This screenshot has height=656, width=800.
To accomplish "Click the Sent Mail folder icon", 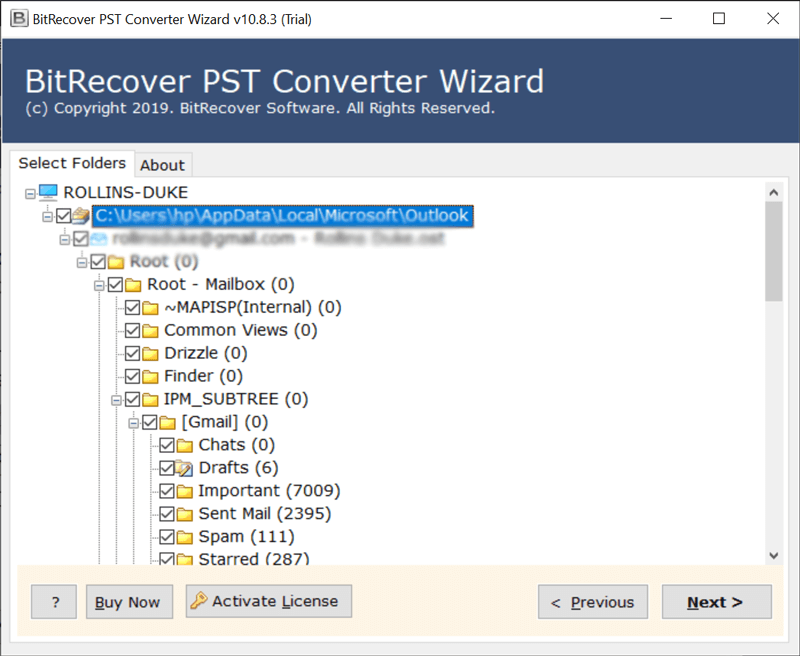I will pyautogui.click(x=184, y=514).
